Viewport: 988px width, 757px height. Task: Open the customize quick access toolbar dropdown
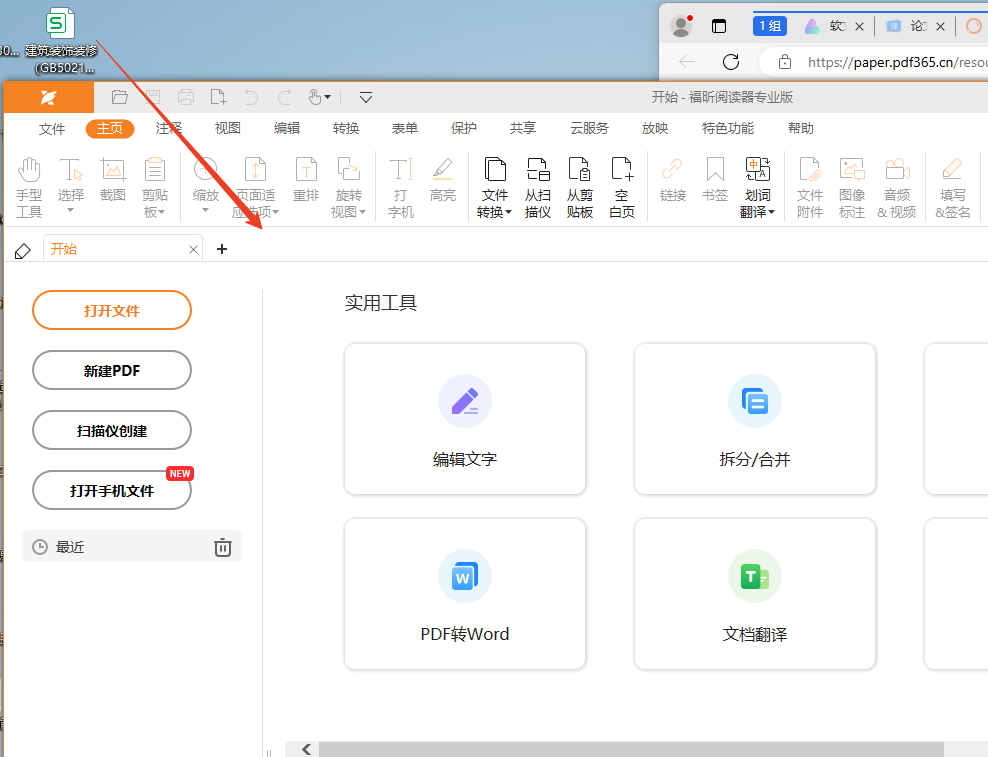click(366, 97)
